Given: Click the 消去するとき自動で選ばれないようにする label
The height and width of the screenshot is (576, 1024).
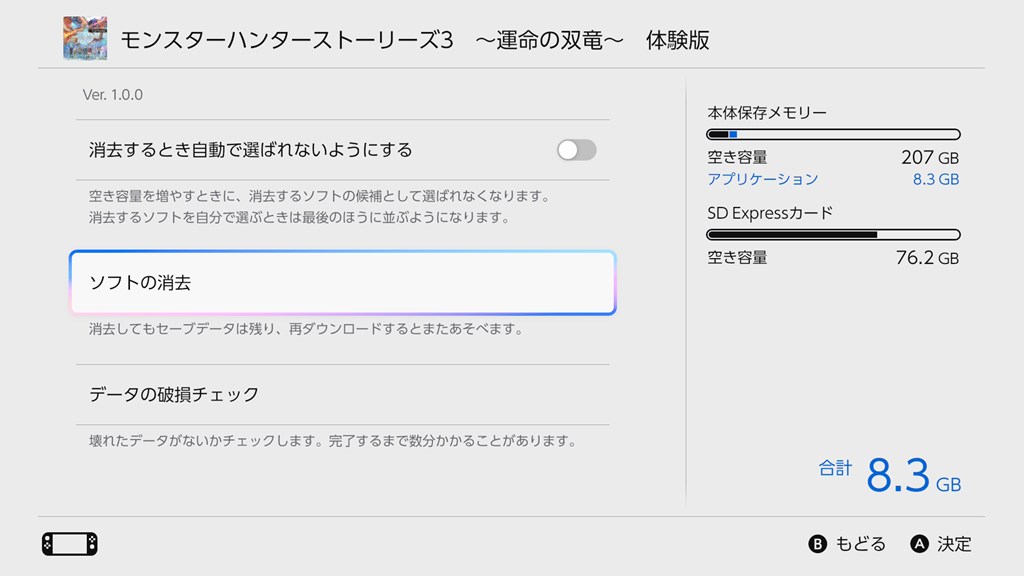Looking at the screenshot, I should point(250,150).
